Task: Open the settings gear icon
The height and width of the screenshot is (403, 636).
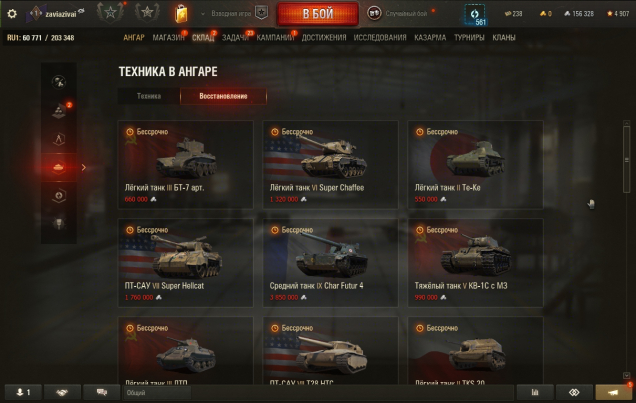Action: click(x=12, y=14)
